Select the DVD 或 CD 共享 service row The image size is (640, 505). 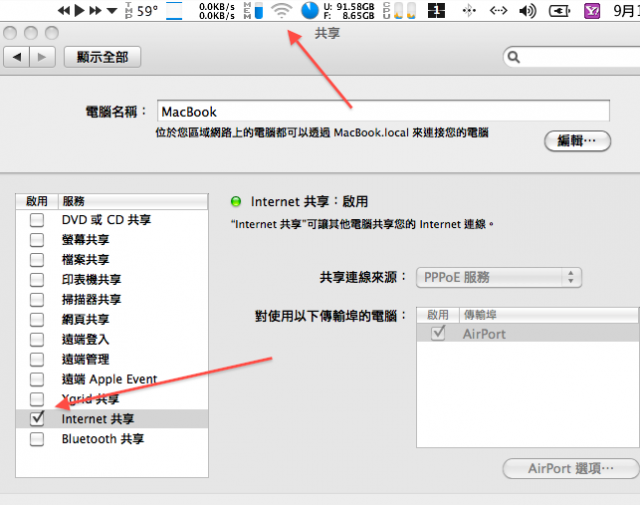click(x=112, y=220)
